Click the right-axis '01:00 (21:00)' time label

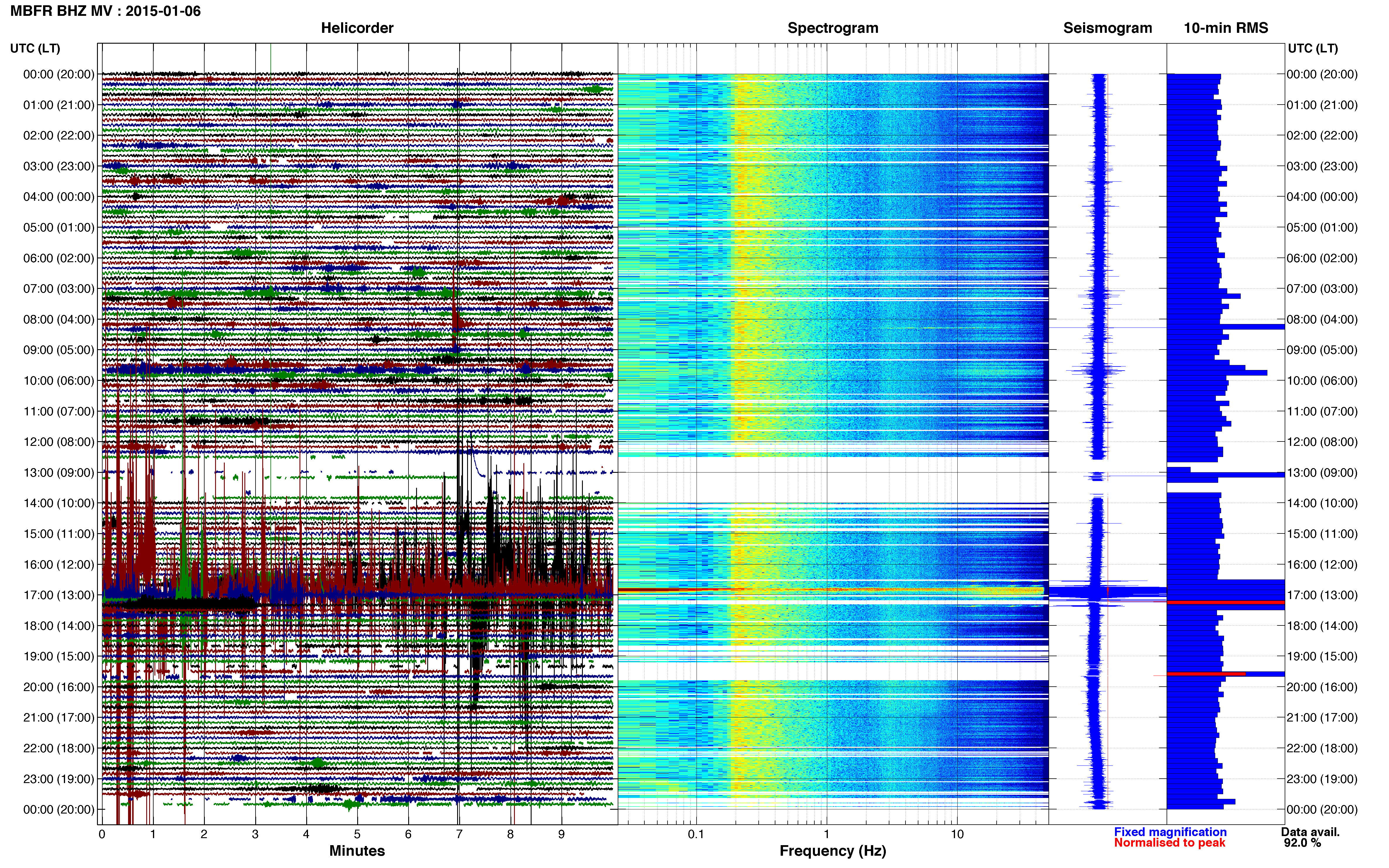(1322, 105)
